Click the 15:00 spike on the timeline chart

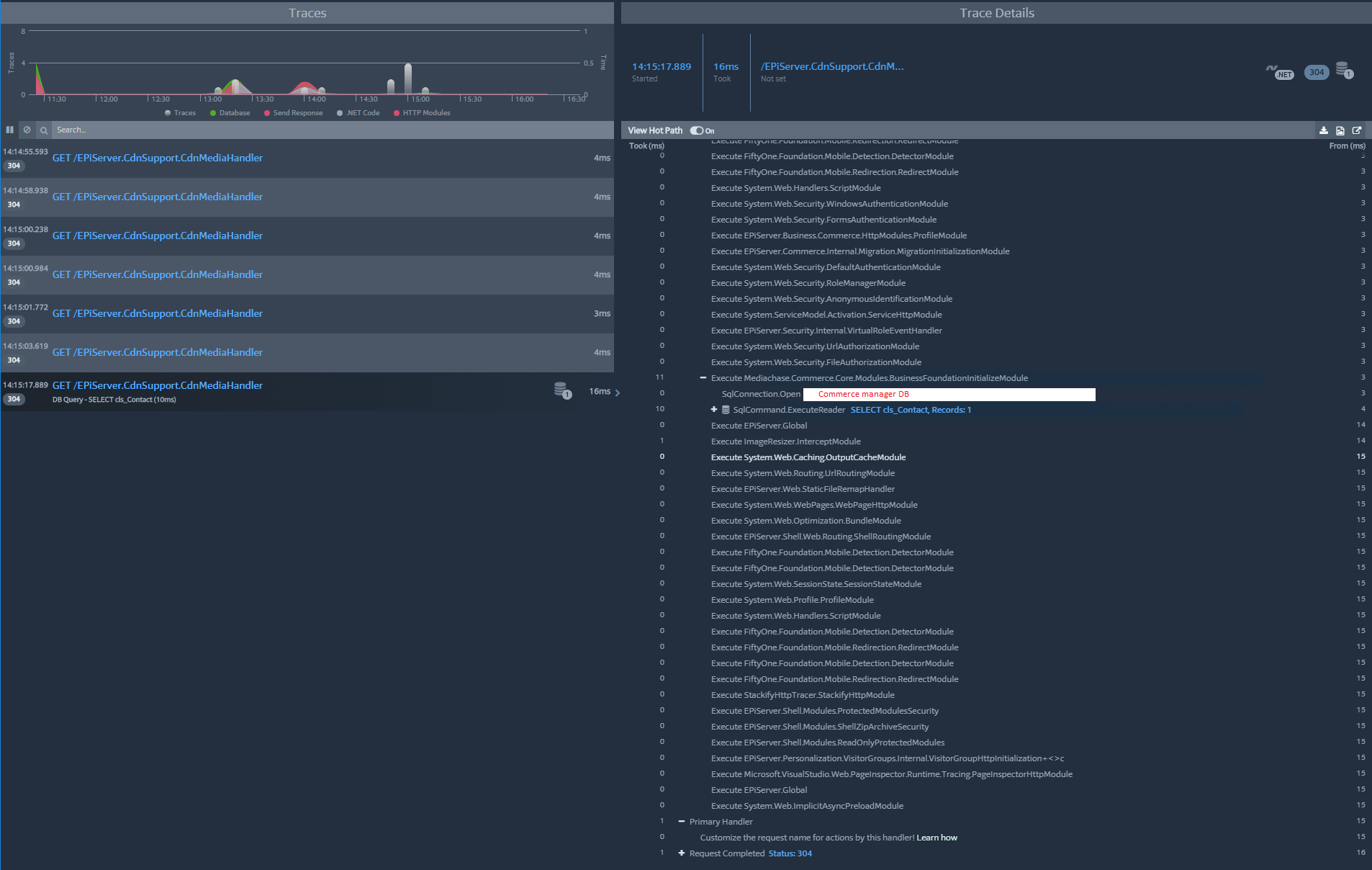(x=408, y=79)
